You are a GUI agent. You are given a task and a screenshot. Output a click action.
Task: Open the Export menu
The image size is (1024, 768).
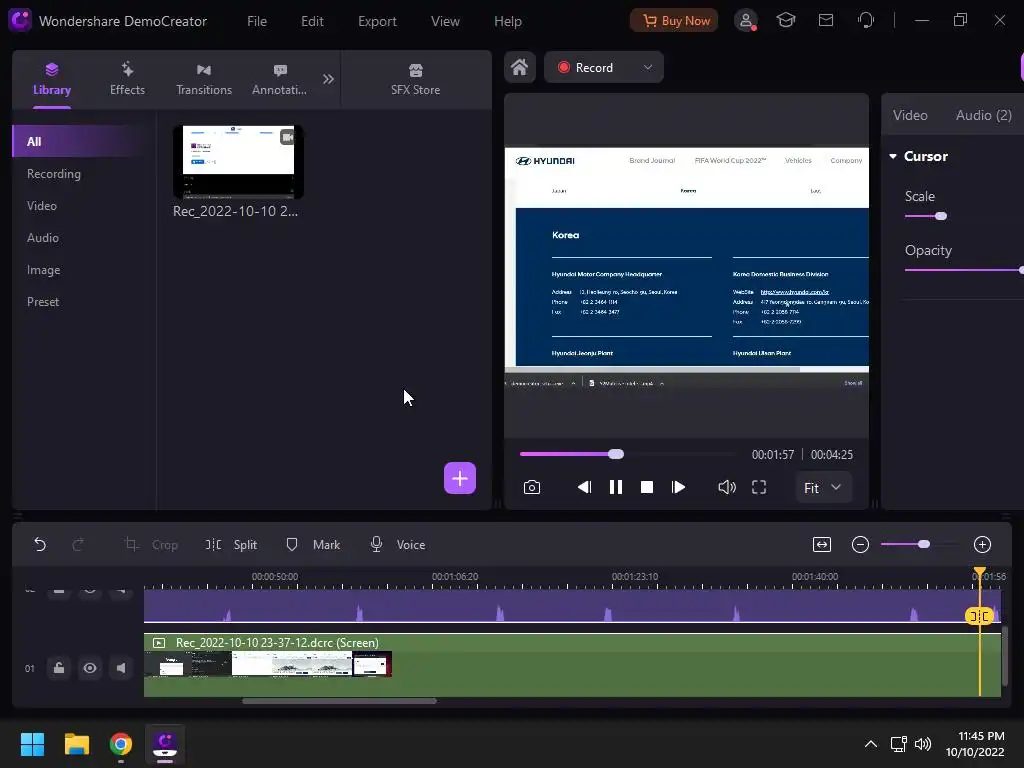click(377, 21)
